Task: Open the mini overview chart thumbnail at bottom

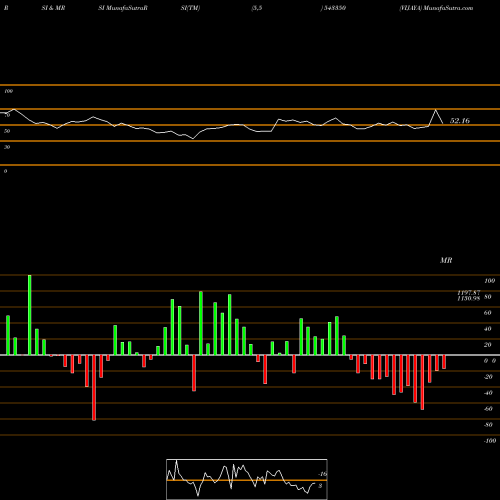Action: [247, 479]
